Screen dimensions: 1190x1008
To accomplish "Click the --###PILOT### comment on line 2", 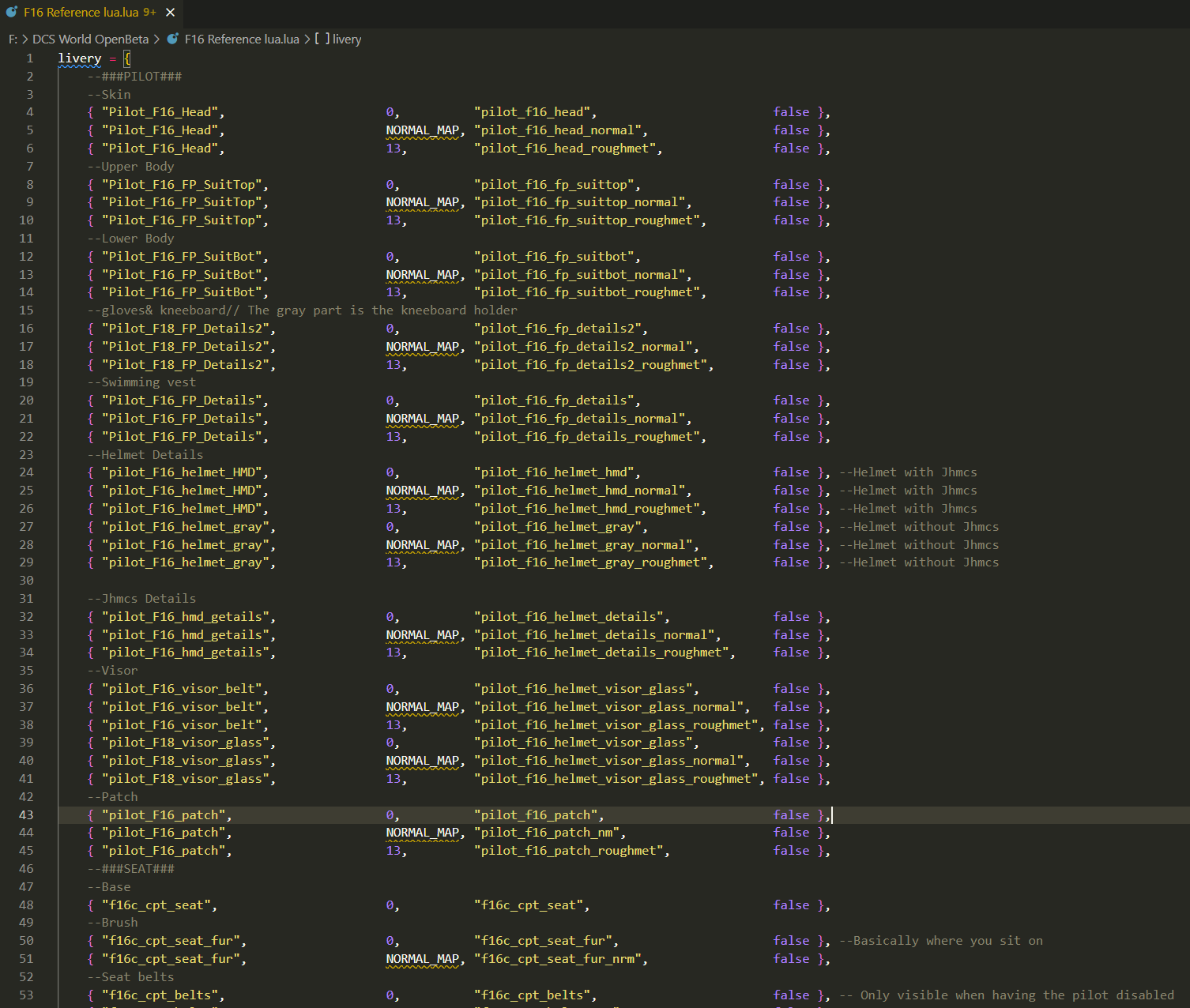I will point(134,77).
